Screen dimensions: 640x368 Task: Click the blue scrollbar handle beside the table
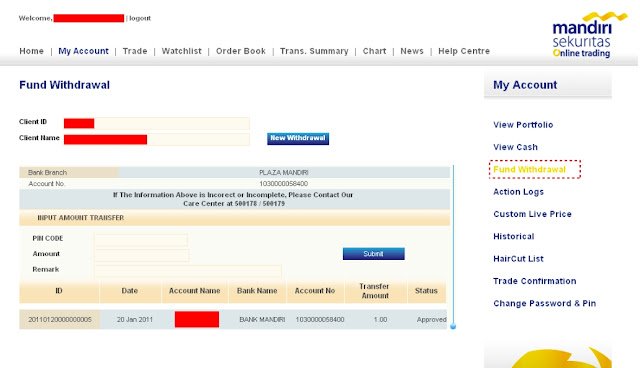coord(453,326)
